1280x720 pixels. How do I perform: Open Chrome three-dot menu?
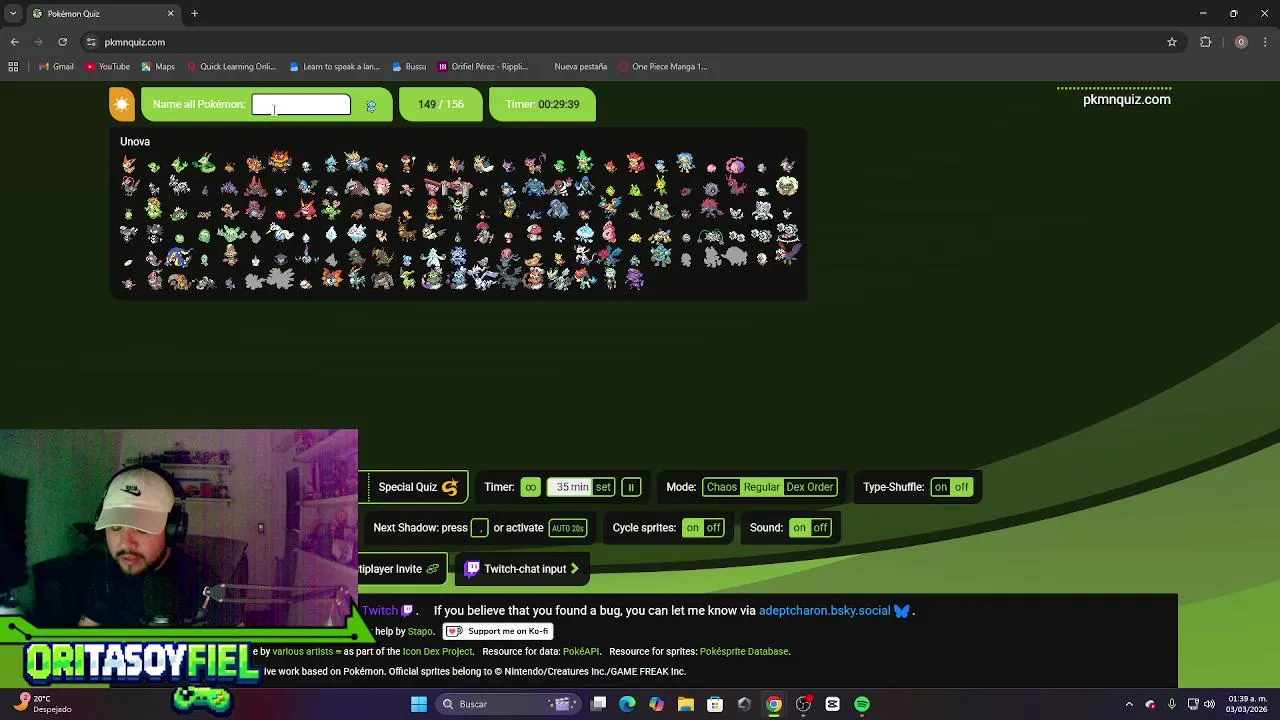(1266, 42)
